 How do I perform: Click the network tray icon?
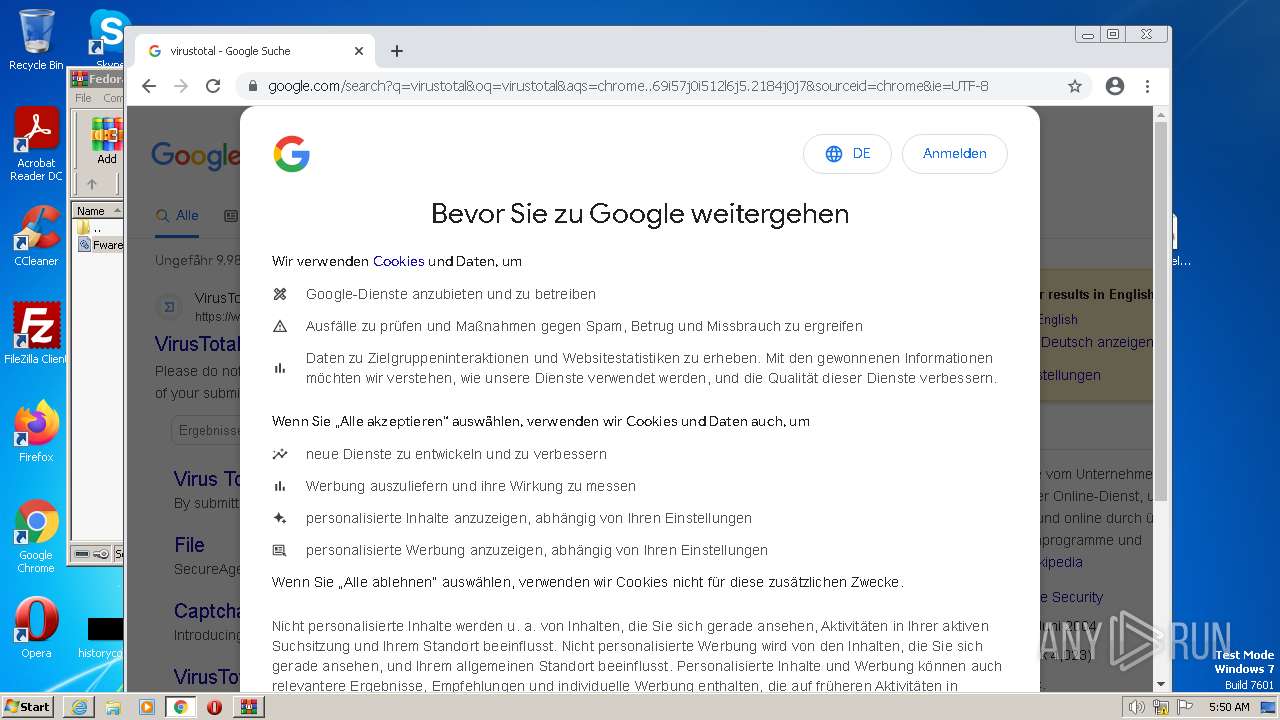[x=1161, y=707]
